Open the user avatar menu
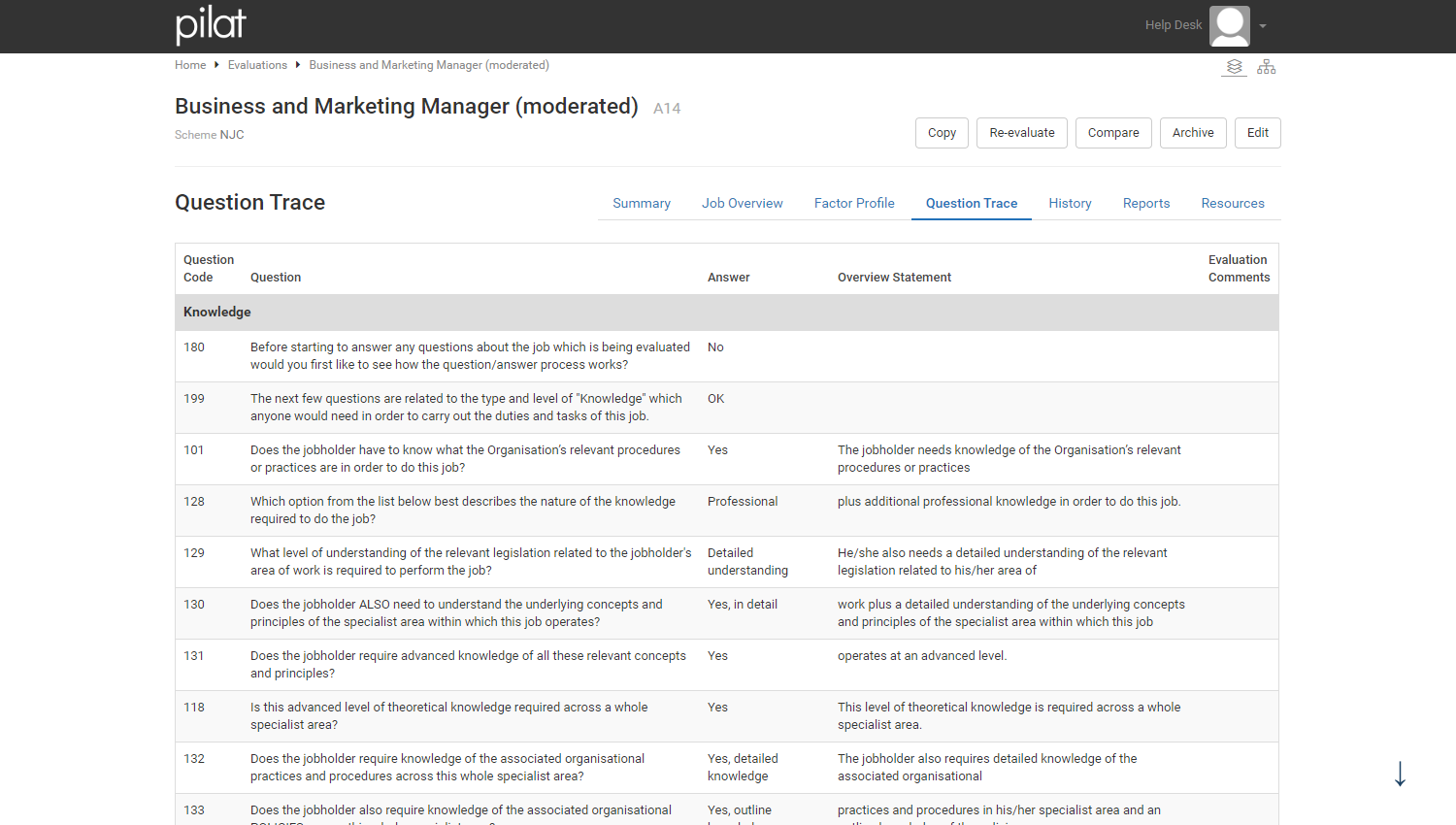1456x825 pixels. pos(1229,26)
